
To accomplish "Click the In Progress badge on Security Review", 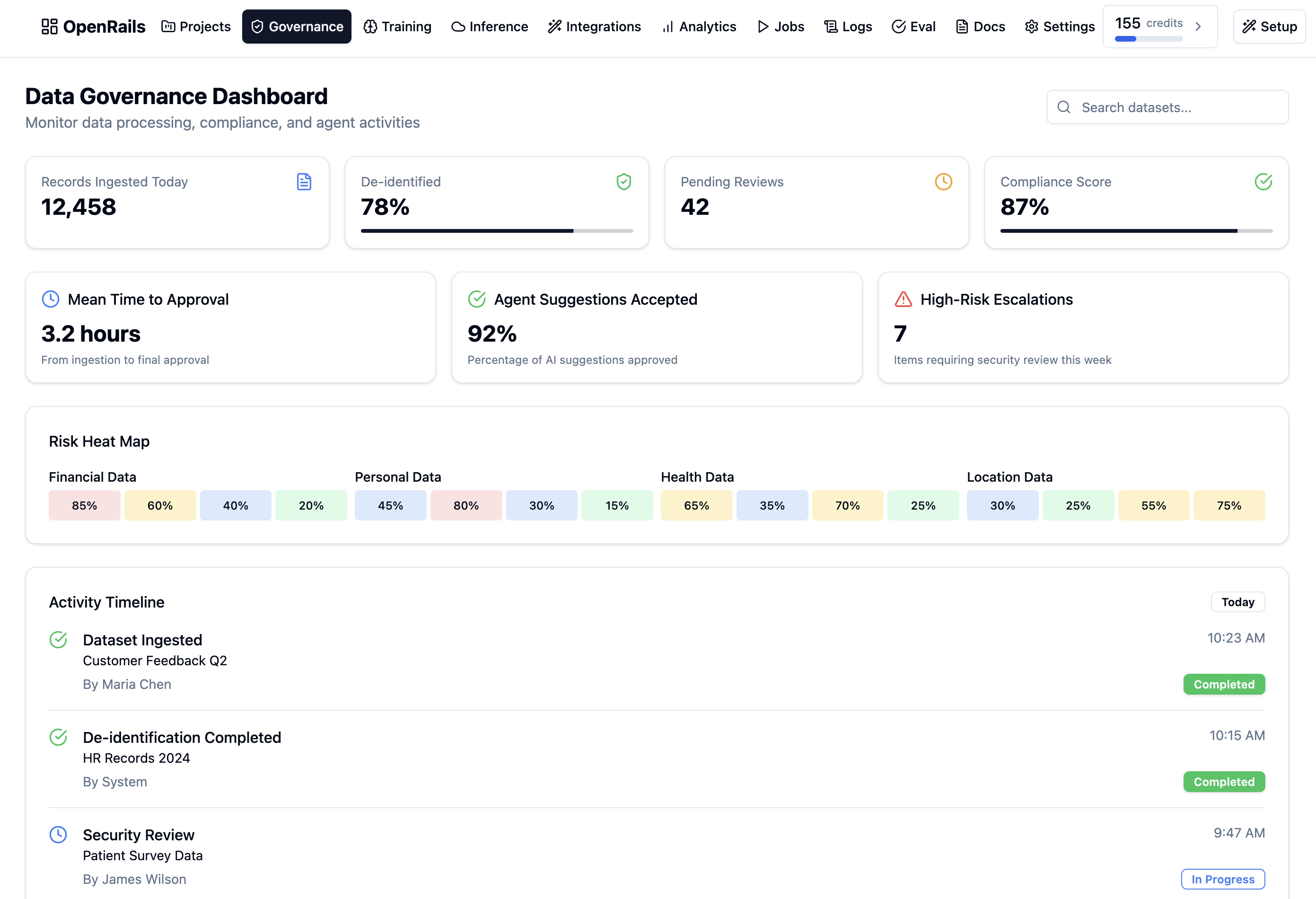I will (x=1222, y=879).
